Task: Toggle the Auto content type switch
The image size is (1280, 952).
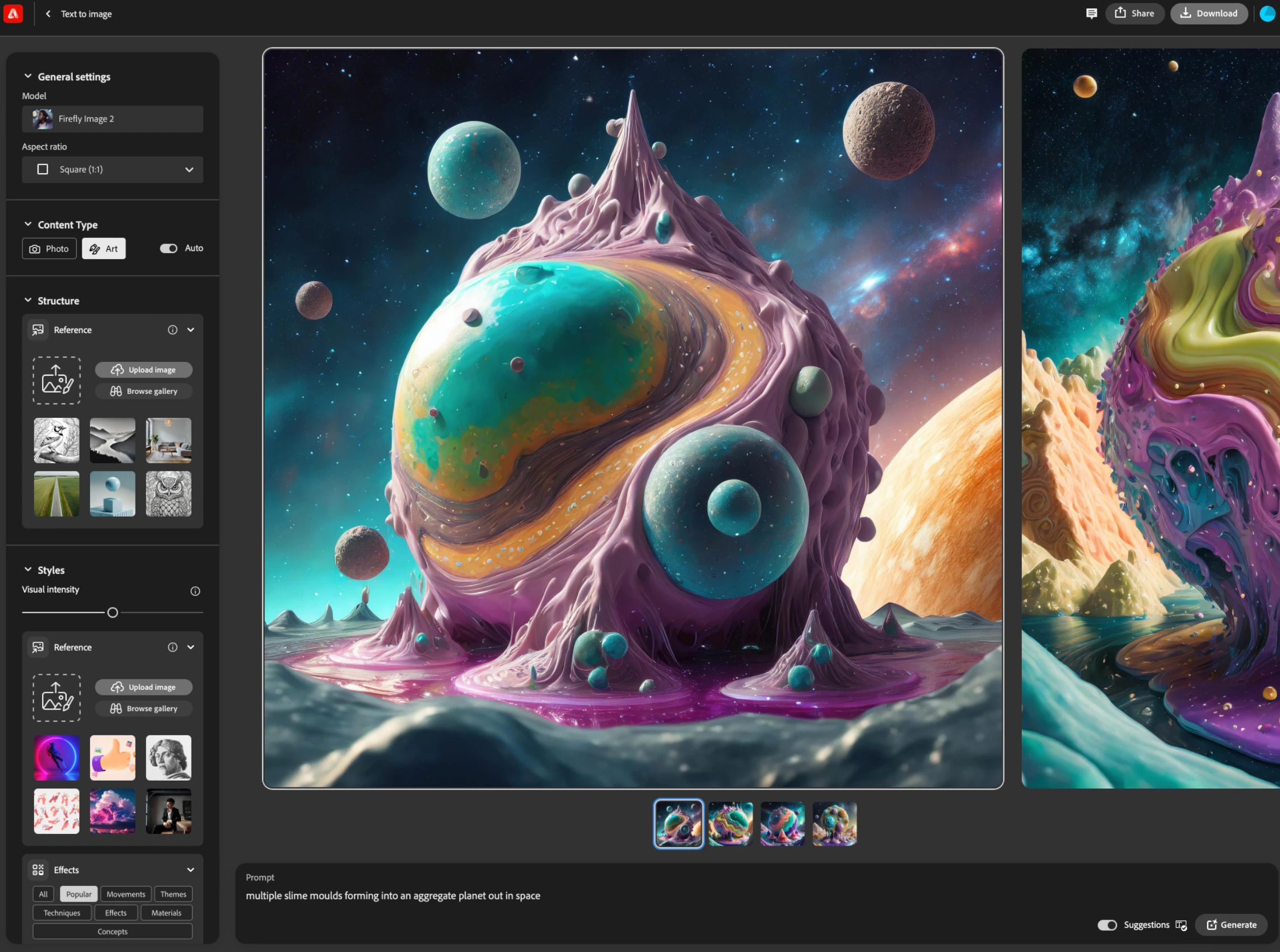Action: click(169, 249)
